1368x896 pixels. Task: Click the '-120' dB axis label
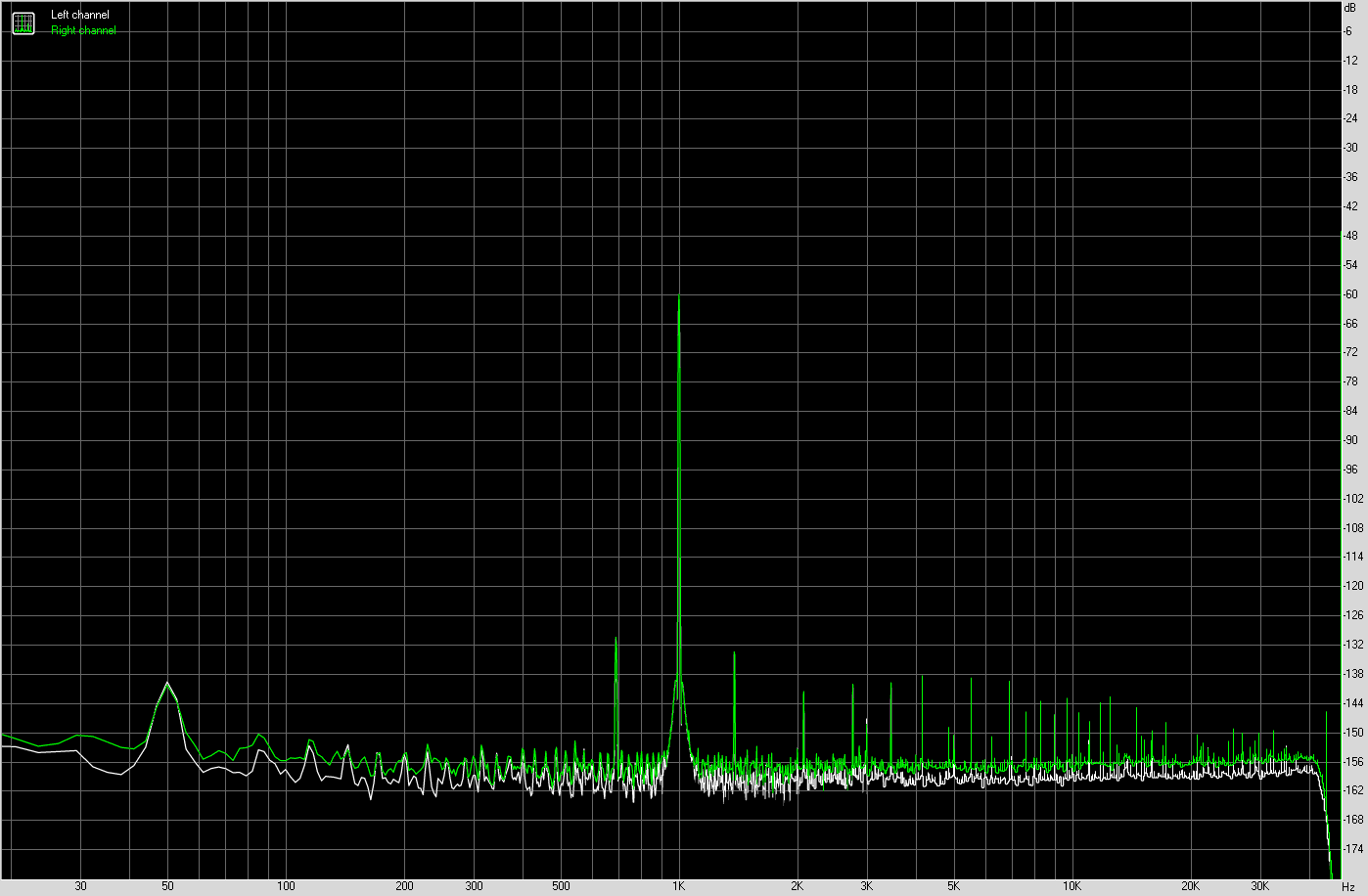pyautogui.click(x=1353, y=586)
